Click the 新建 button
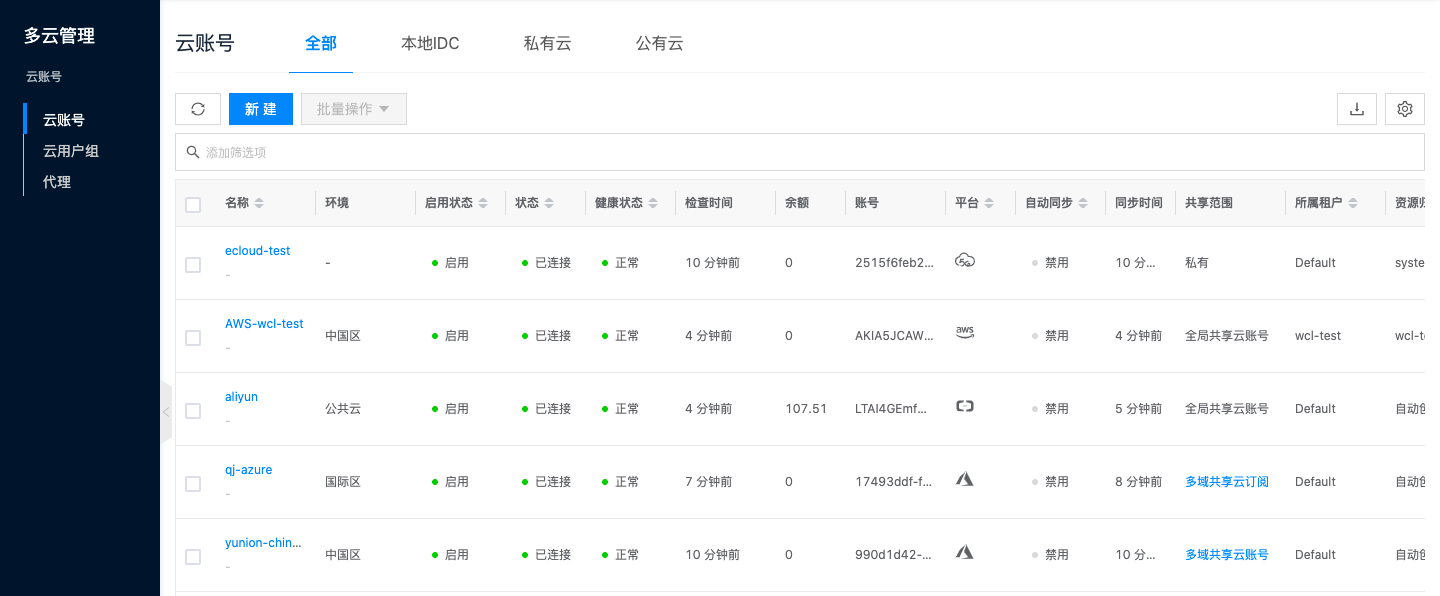 pos(260,109)
